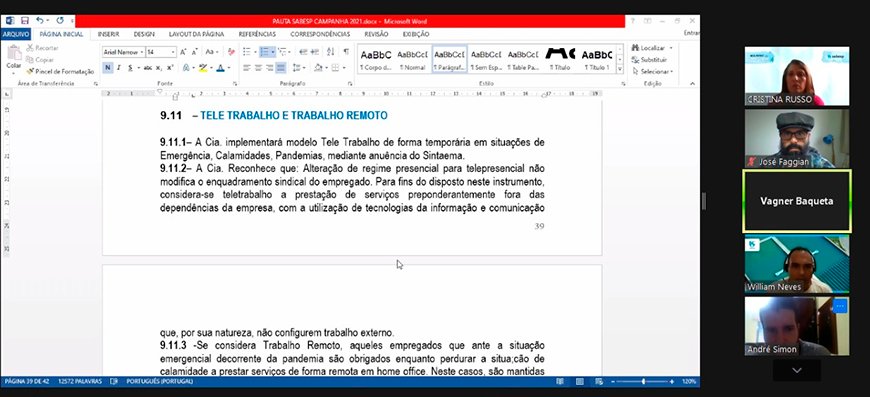
Task: Align text to the right
Action: click(x=270, y=68)
